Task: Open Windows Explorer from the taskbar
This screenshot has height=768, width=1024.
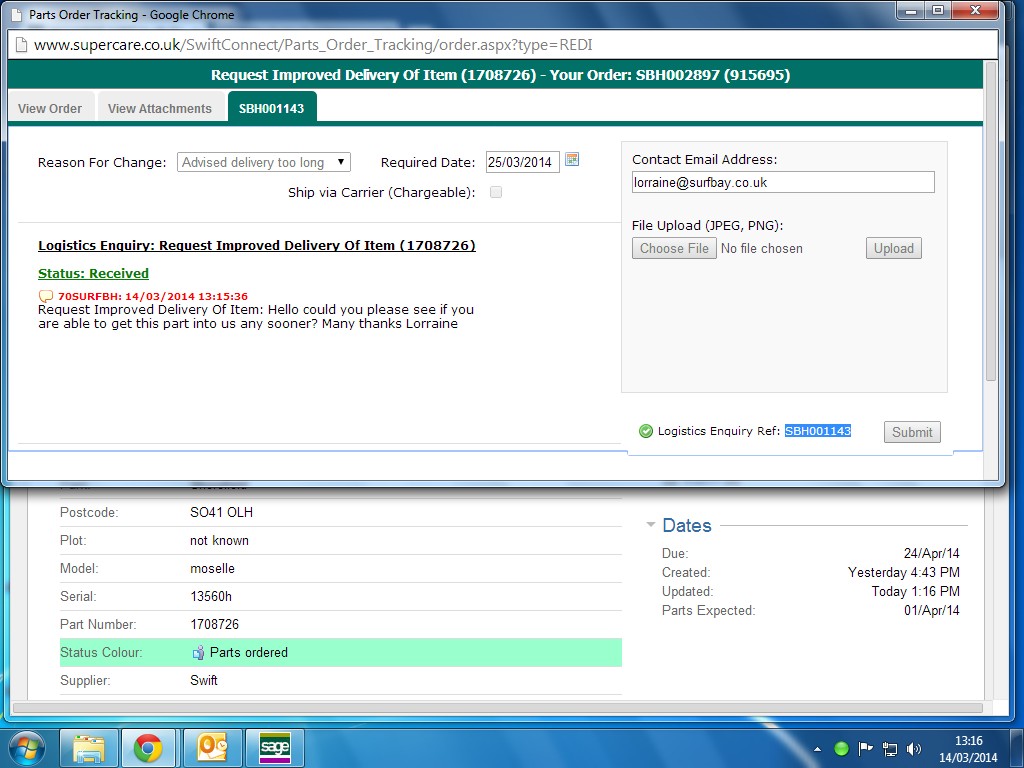Action: [89, 748]
